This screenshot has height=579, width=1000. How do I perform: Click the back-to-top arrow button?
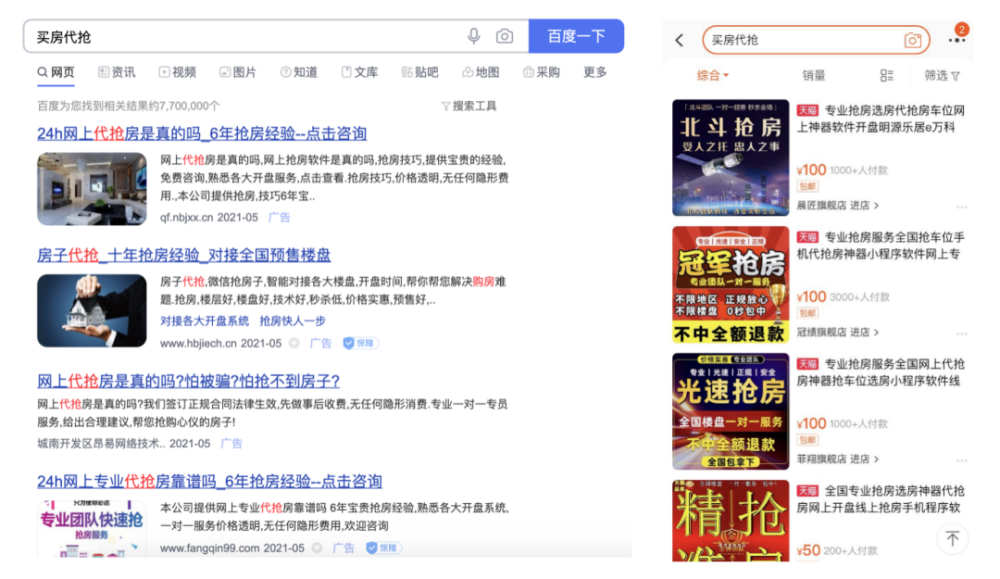click(952, 538)
